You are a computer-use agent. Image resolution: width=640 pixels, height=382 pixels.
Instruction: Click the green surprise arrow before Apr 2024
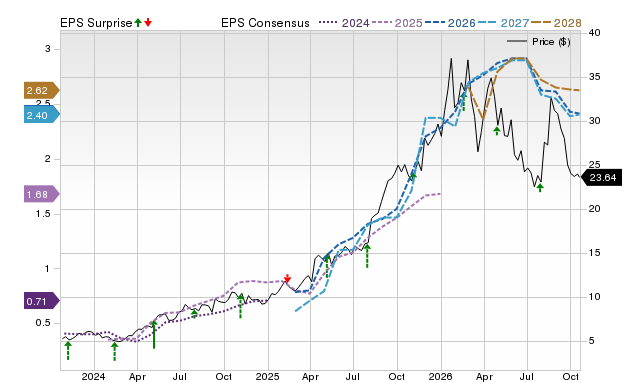tap(115, 351)
